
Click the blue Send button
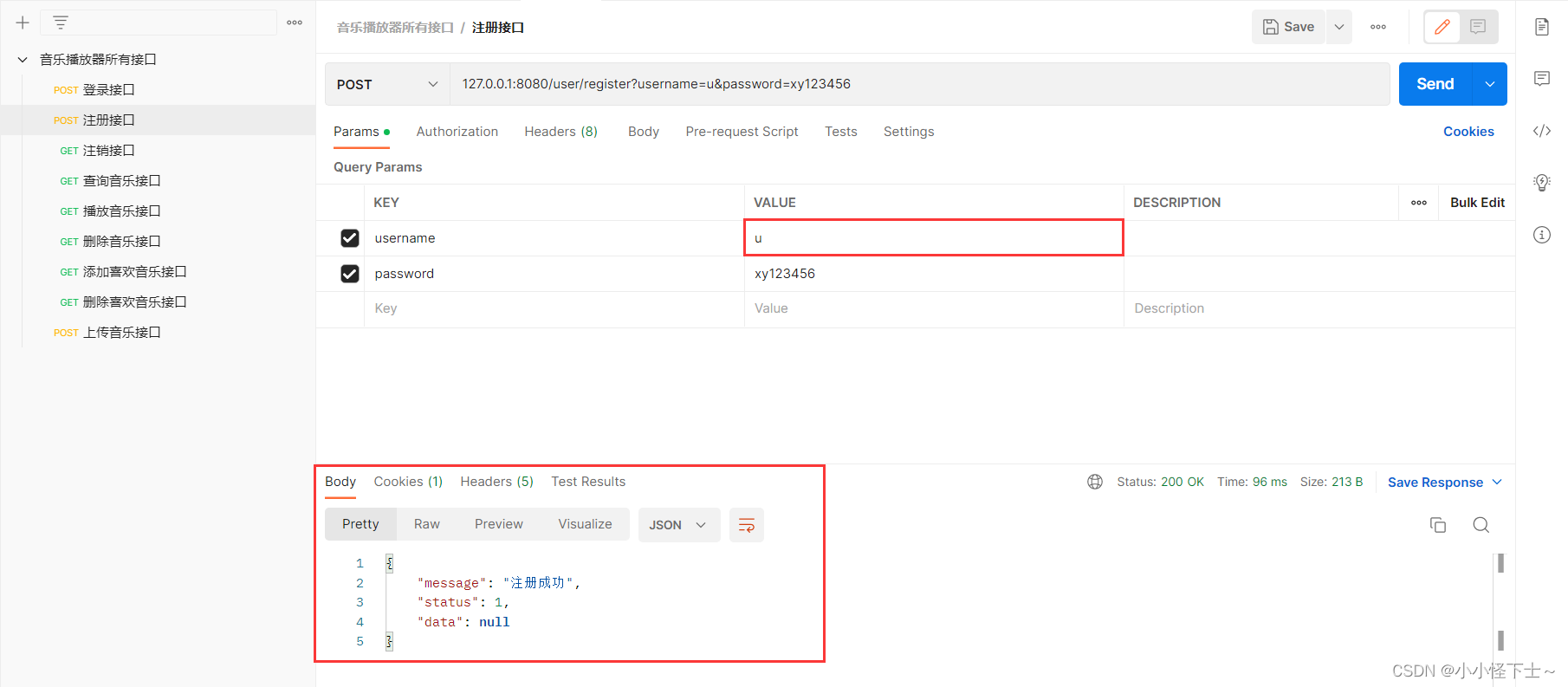tap(1435, 84)
